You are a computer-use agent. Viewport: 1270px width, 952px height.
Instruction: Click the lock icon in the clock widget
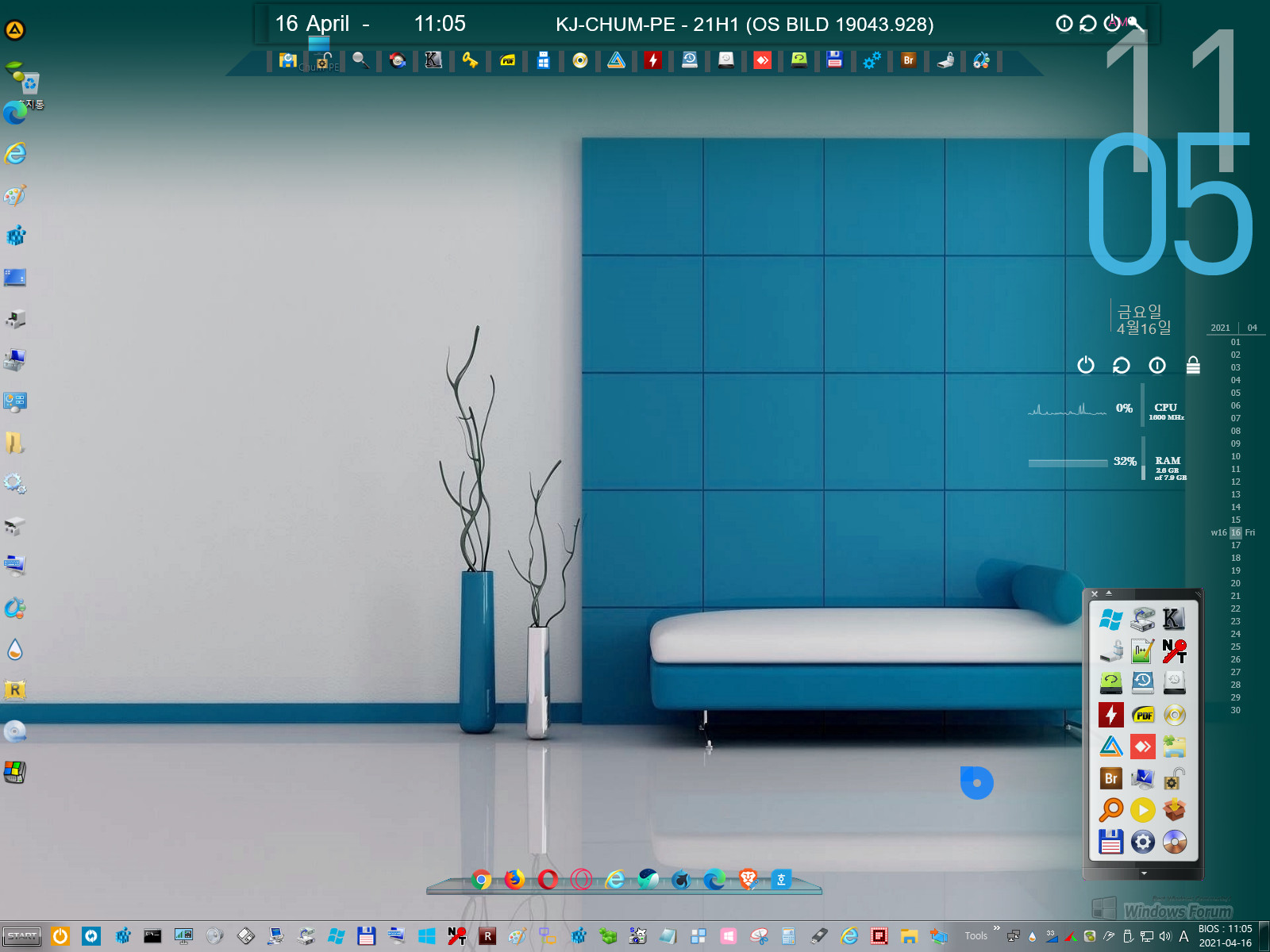point(1193,365)
